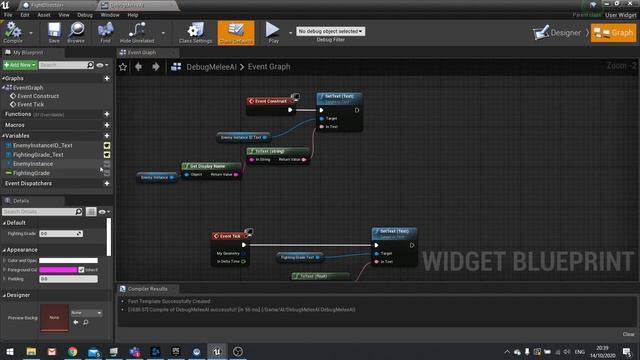Open the Debug menu
This screenshot has height=360, width=640.
click(85, 15)
